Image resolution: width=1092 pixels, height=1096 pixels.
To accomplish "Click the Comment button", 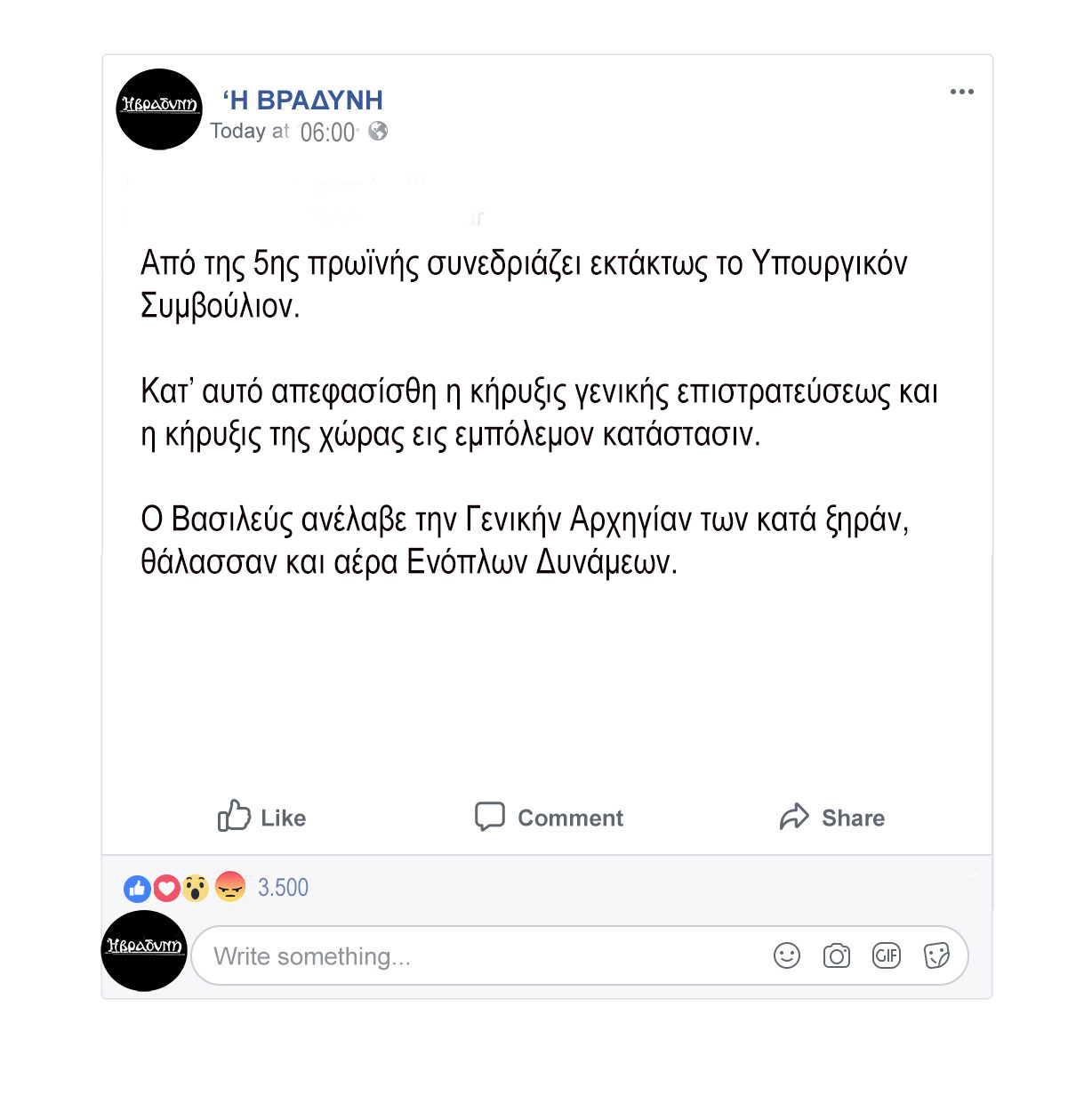I will coord(549,817).
